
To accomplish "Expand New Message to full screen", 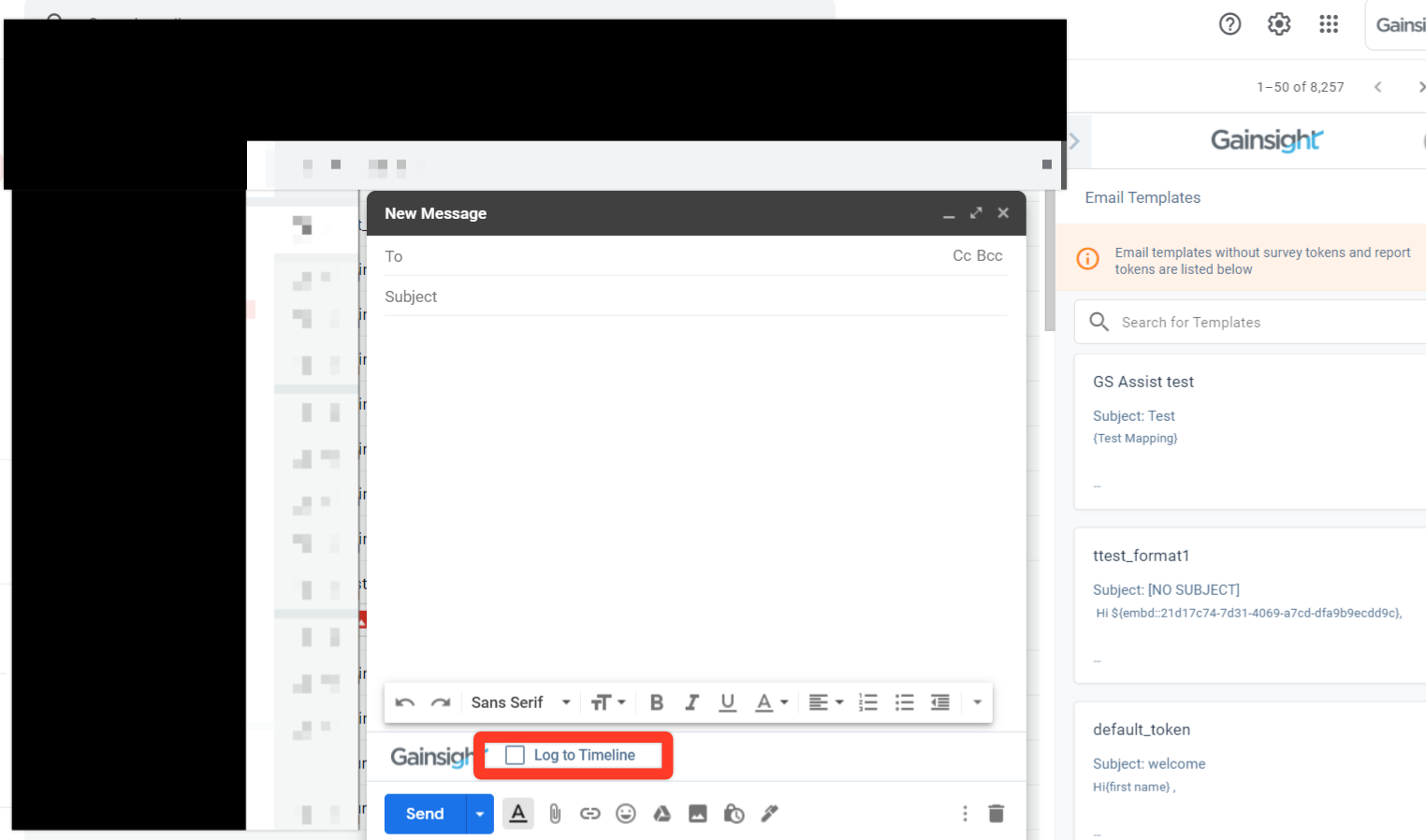I will pyautogui.click(x=976, y=213).
